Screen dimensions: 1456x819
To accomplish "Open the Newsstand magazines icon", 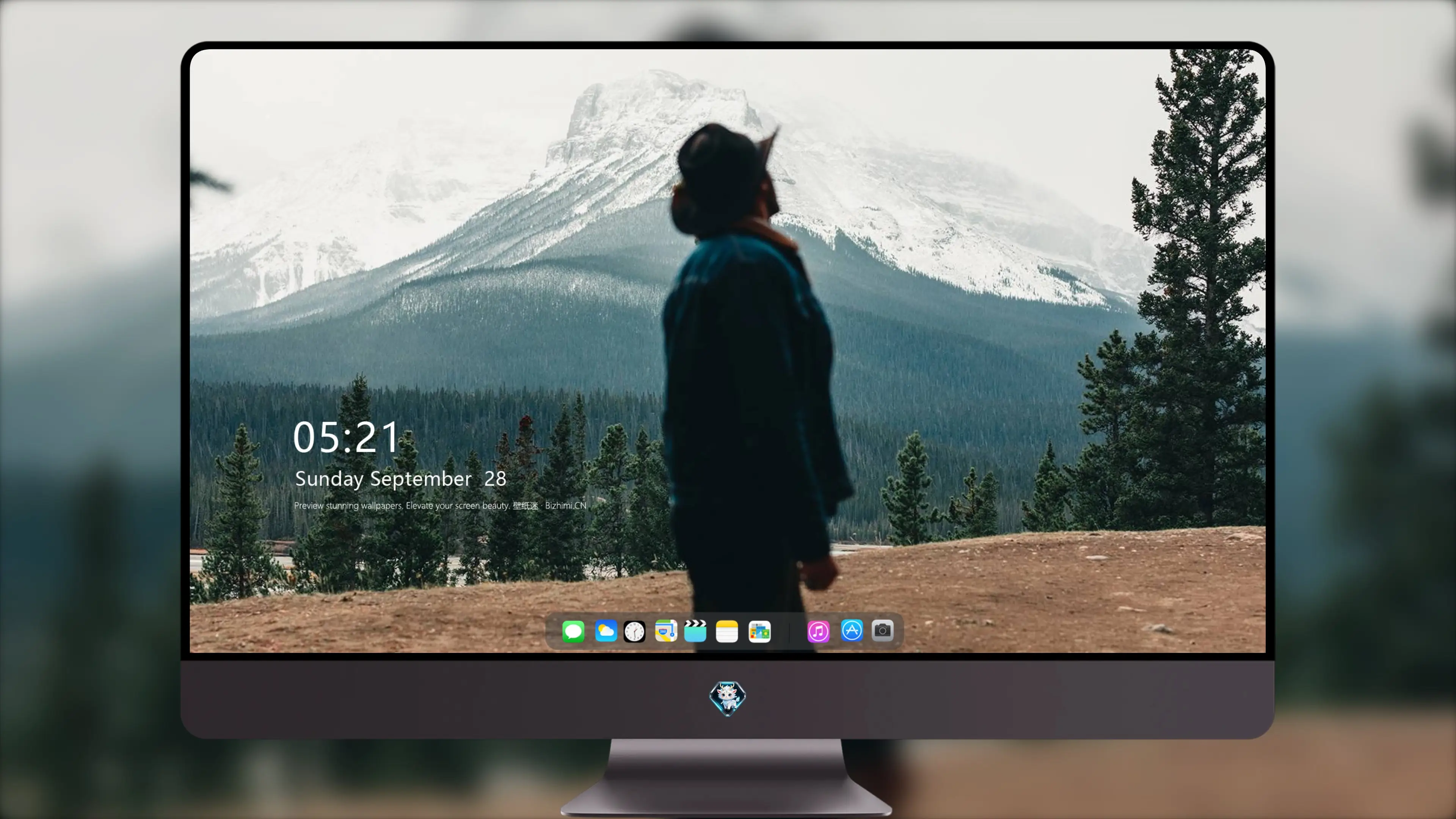I will (759, 631).
